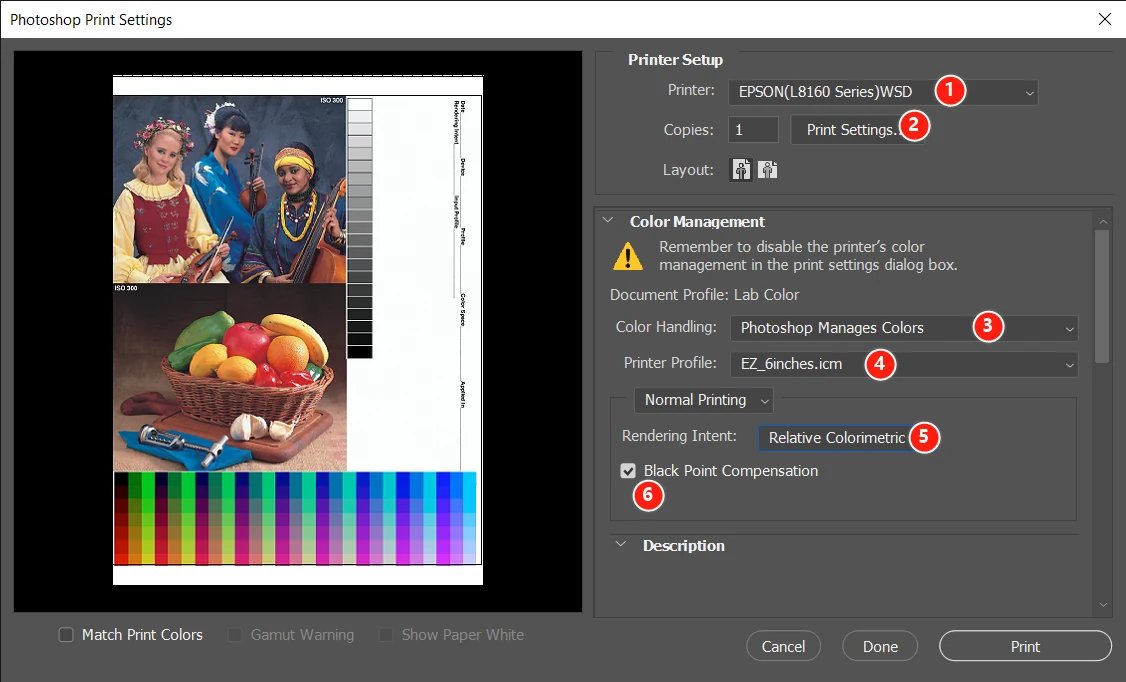
Task: Click the print preview page thumbnail
Action: point(297,330)
